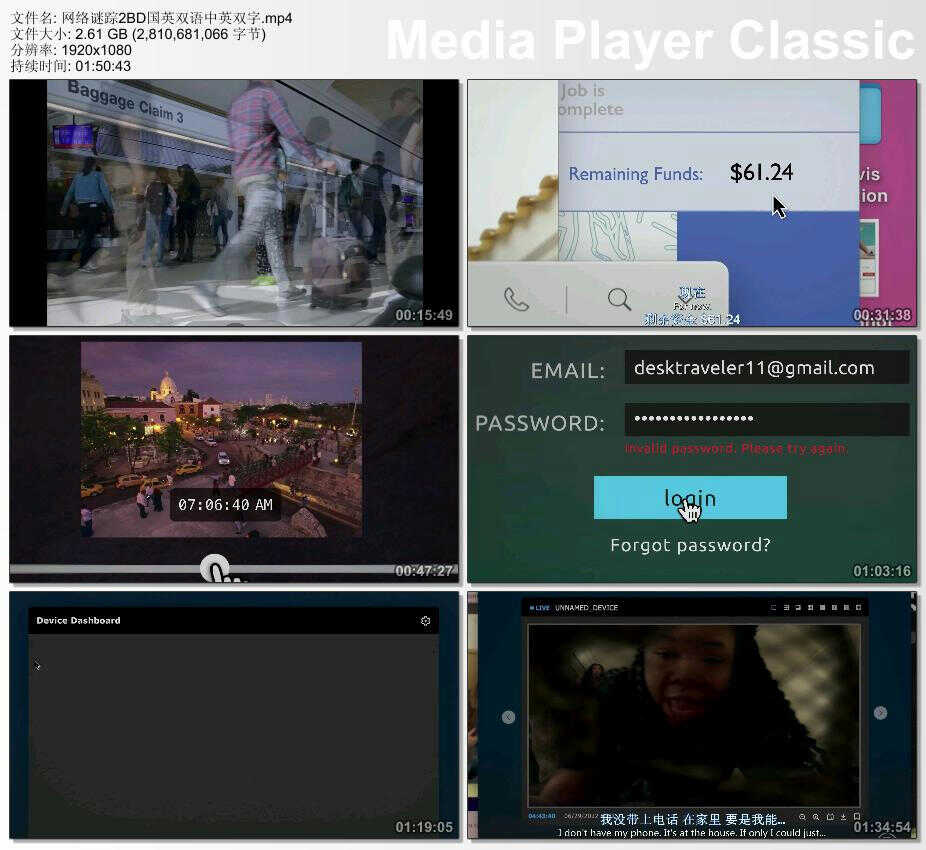The image size is (926, 850).
Task: Click the EMAIL input field
Action: [766, 368]
